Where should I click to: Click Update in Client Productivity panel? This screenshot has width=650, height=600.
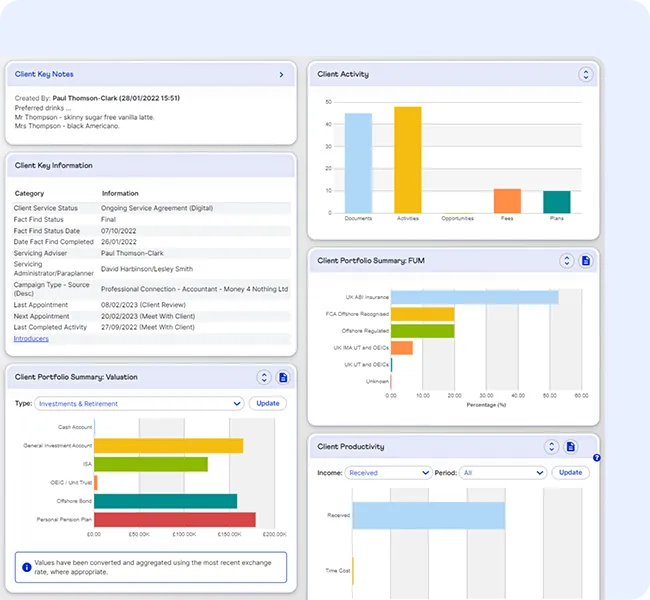570,472
